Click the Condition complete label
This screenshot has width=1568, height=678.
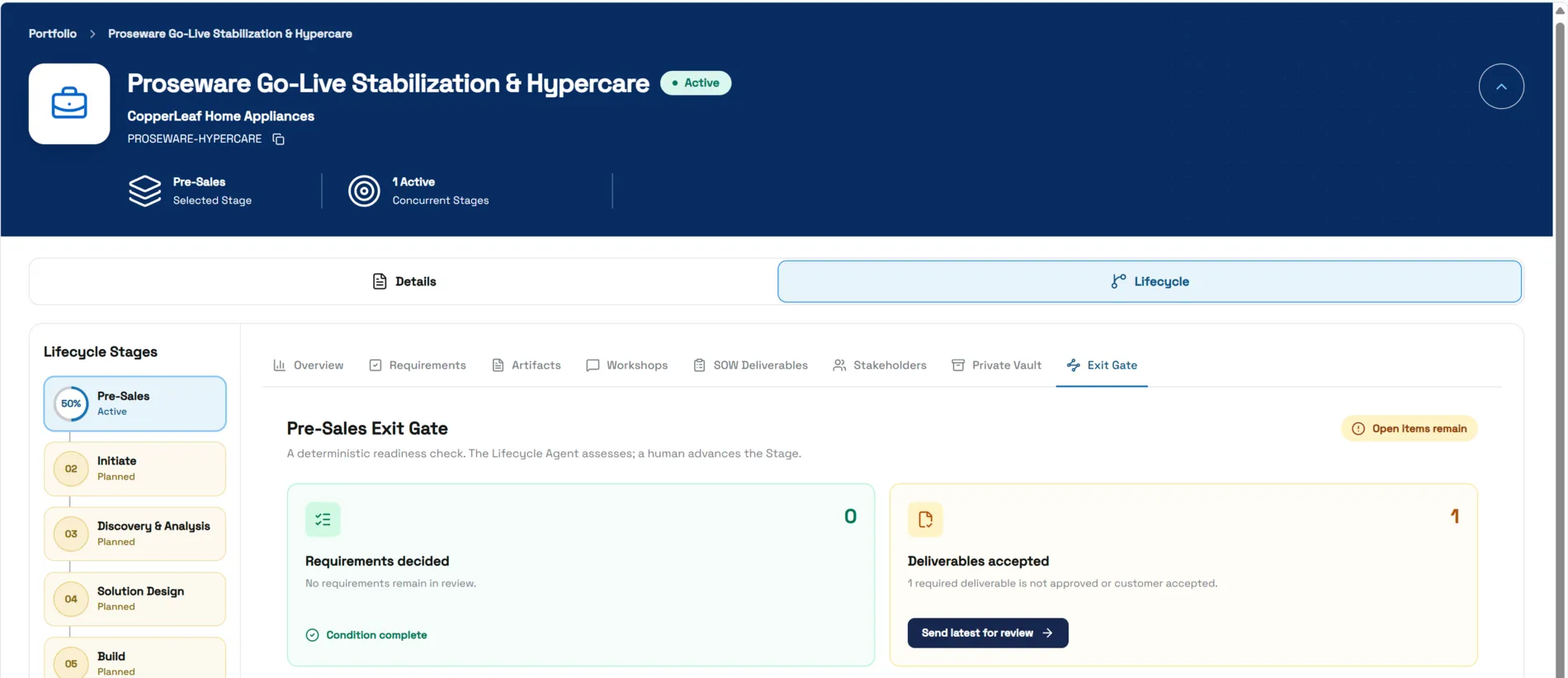click(x=376, y=635)
